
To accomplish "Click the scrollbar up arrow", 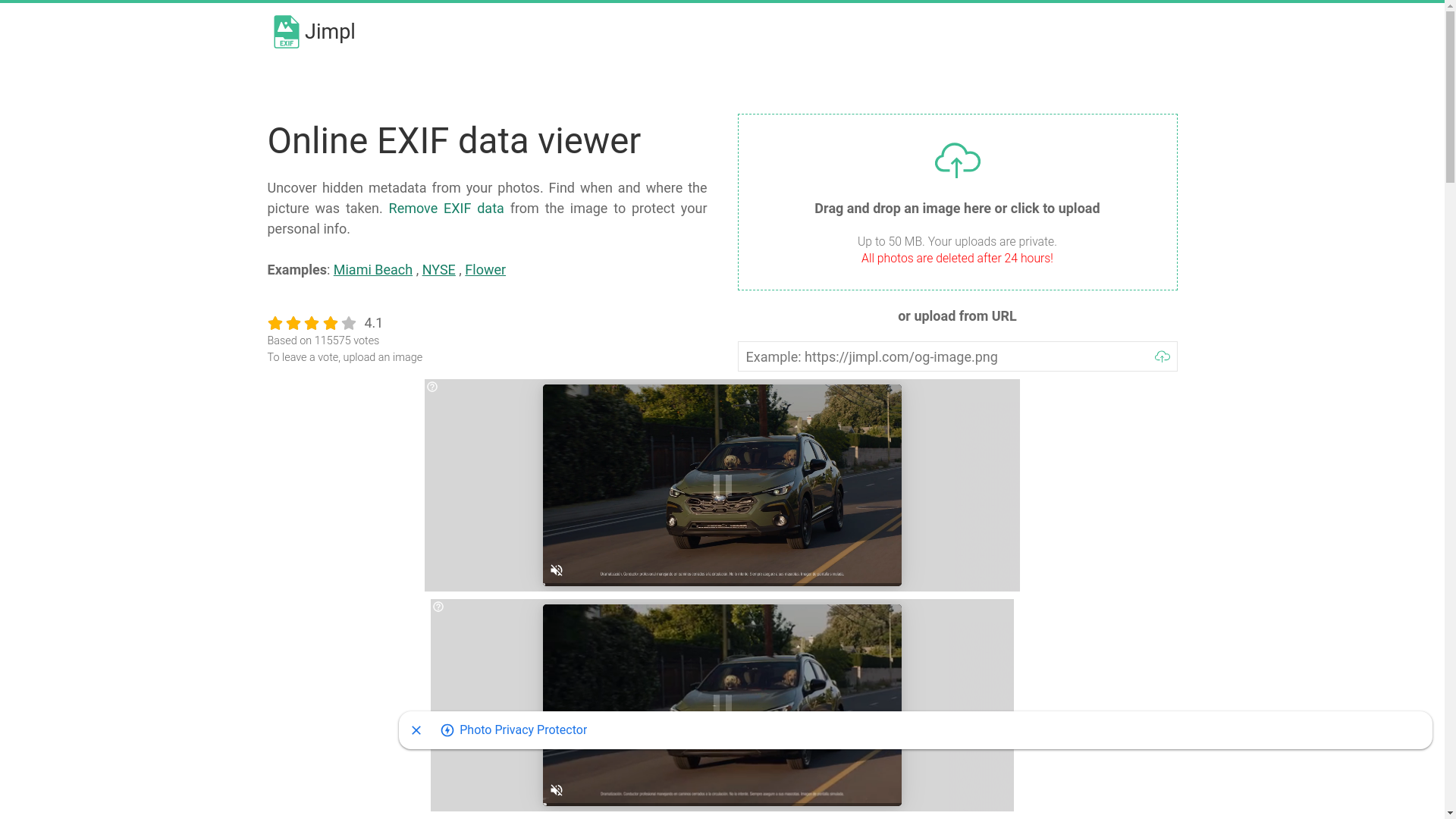I will [1450, 6].
